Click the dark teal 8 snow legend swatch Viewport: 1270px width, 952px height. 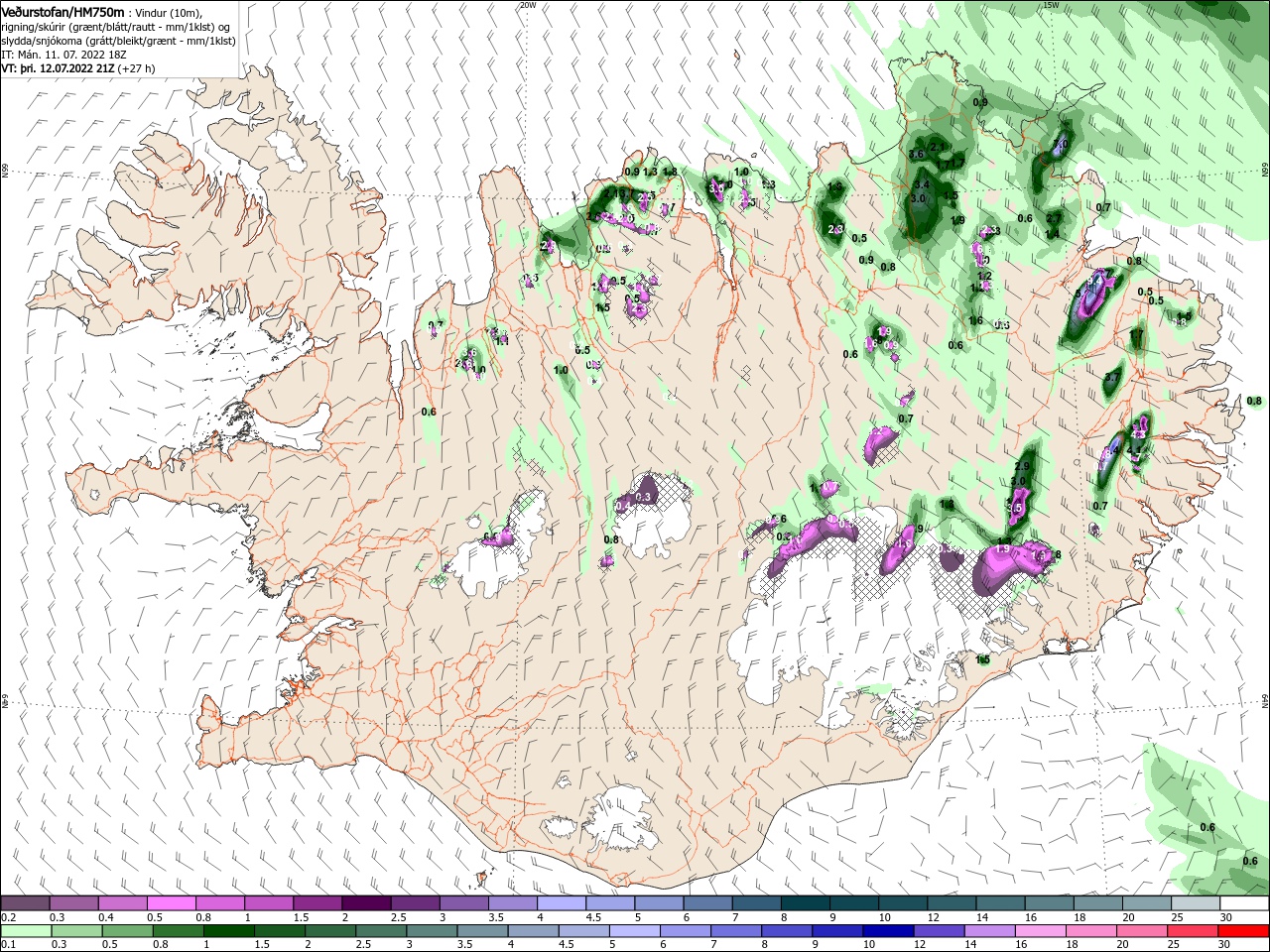pos(806,903)
